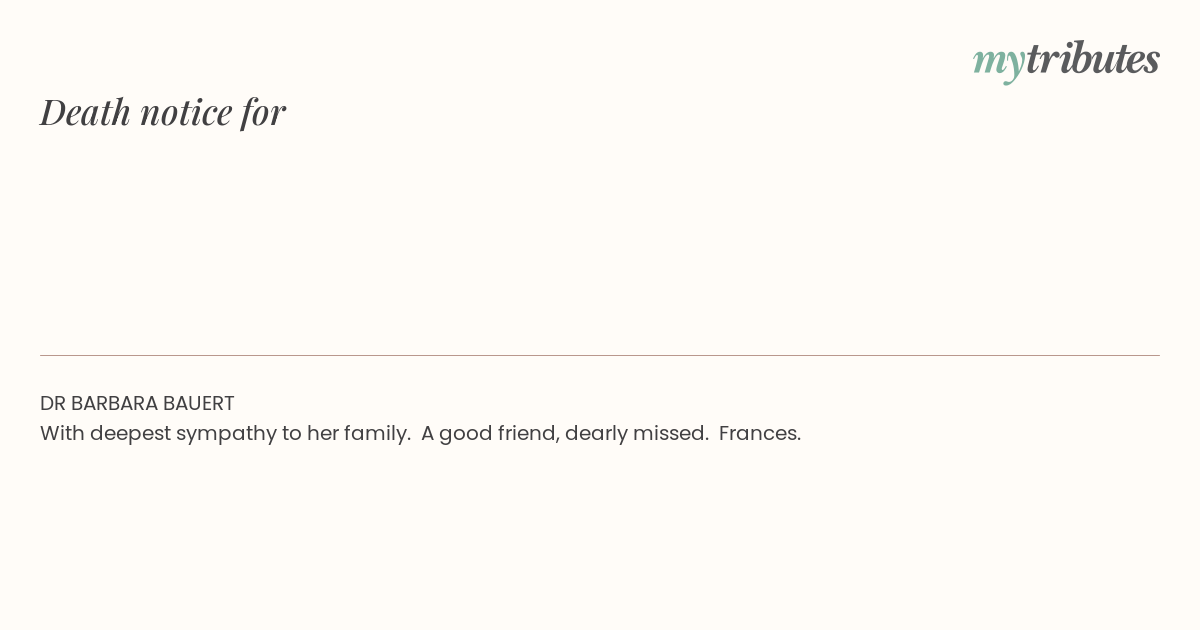Click the dark "tributes" logo text

pyautogui.click(x=1092, y=60)
